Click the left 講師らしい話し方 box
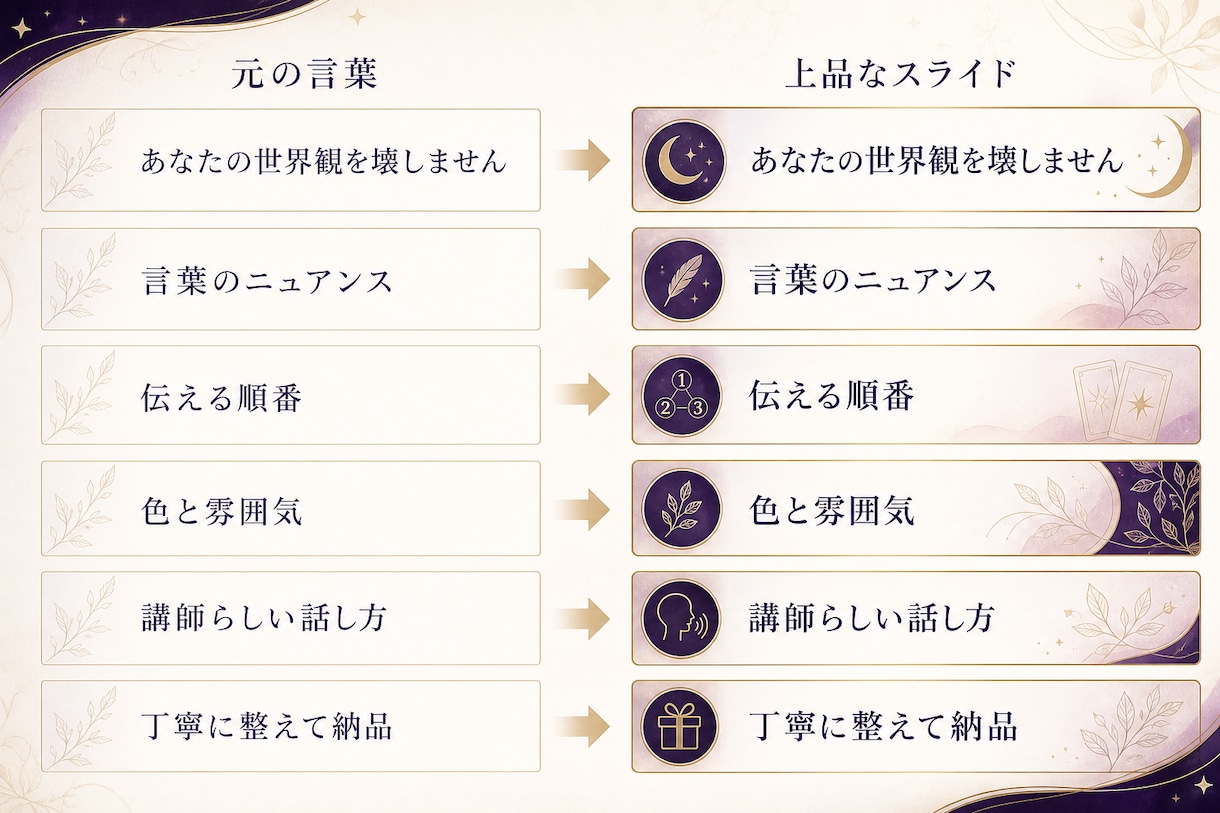1220x813 pixels. pyautogui.click(x=291, y=618)
